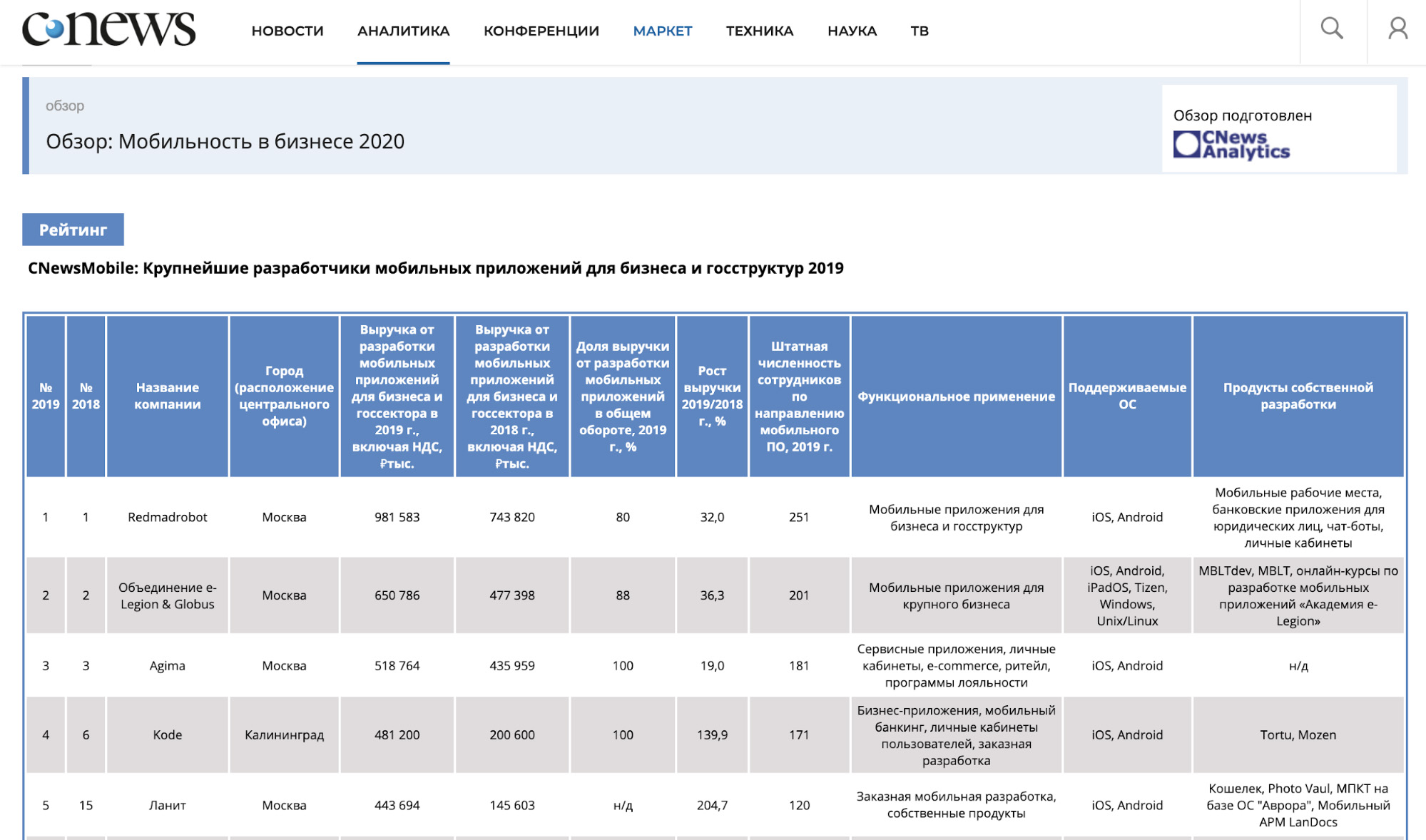Click the '№ 2018' column header
Screen dimensions: 1426x840
86,396
